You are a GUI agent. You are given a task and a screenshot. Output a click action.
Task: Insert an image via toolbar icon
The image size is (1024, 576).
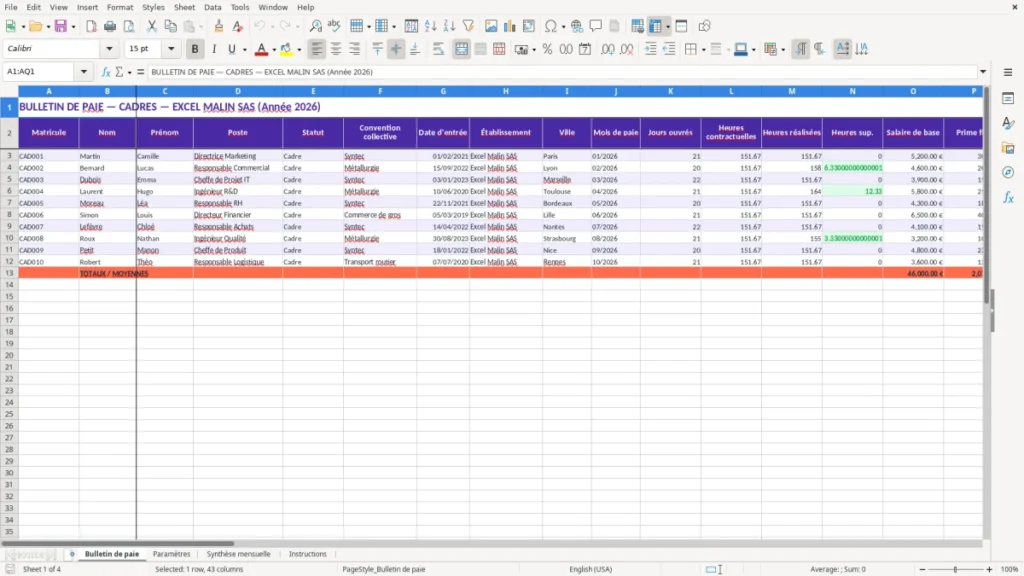pos(491,26)
